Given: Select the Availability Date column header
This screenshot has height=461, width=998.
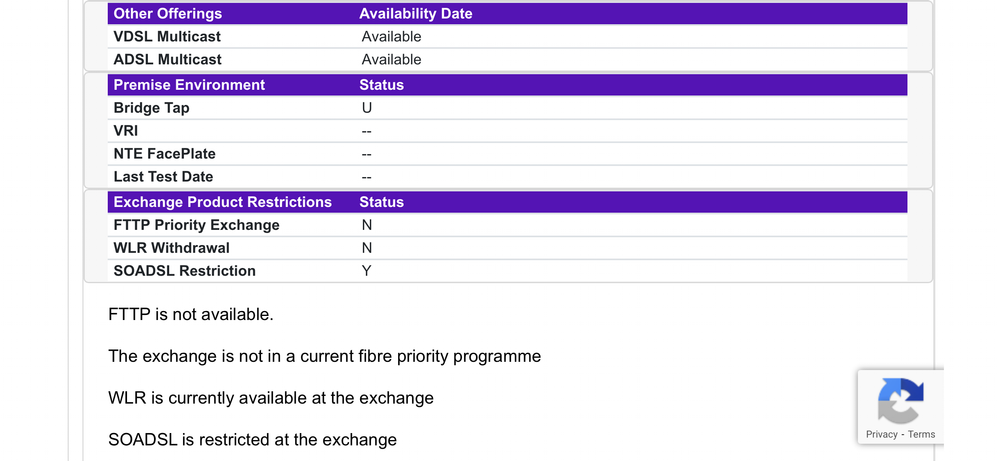Looking at the screenshot, I should coord(416,14).
